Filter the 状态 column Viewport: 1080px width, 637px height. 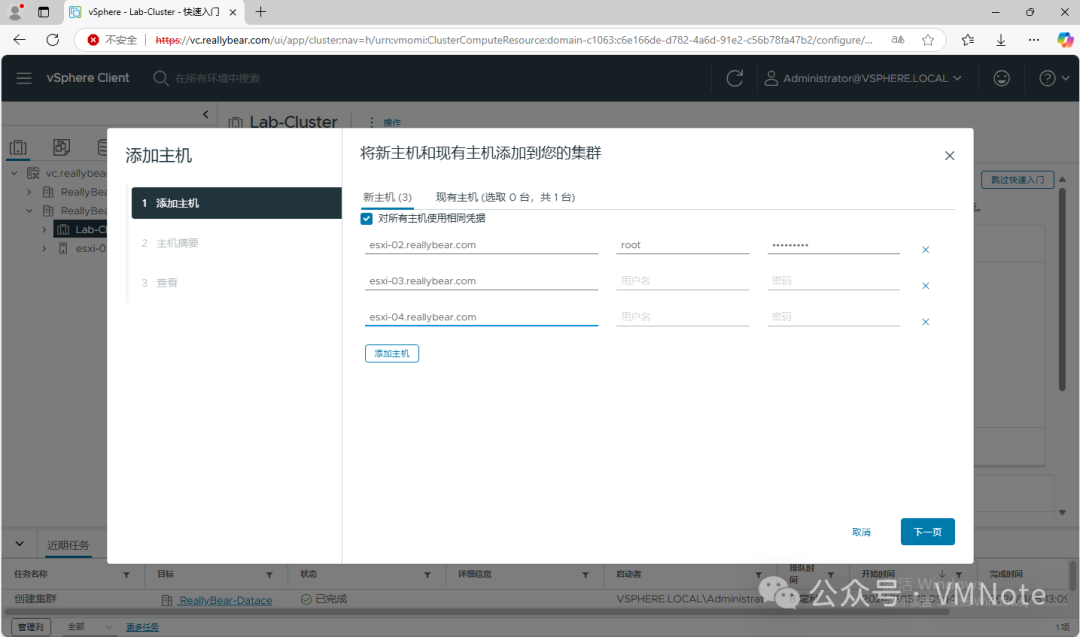[427, 574]
